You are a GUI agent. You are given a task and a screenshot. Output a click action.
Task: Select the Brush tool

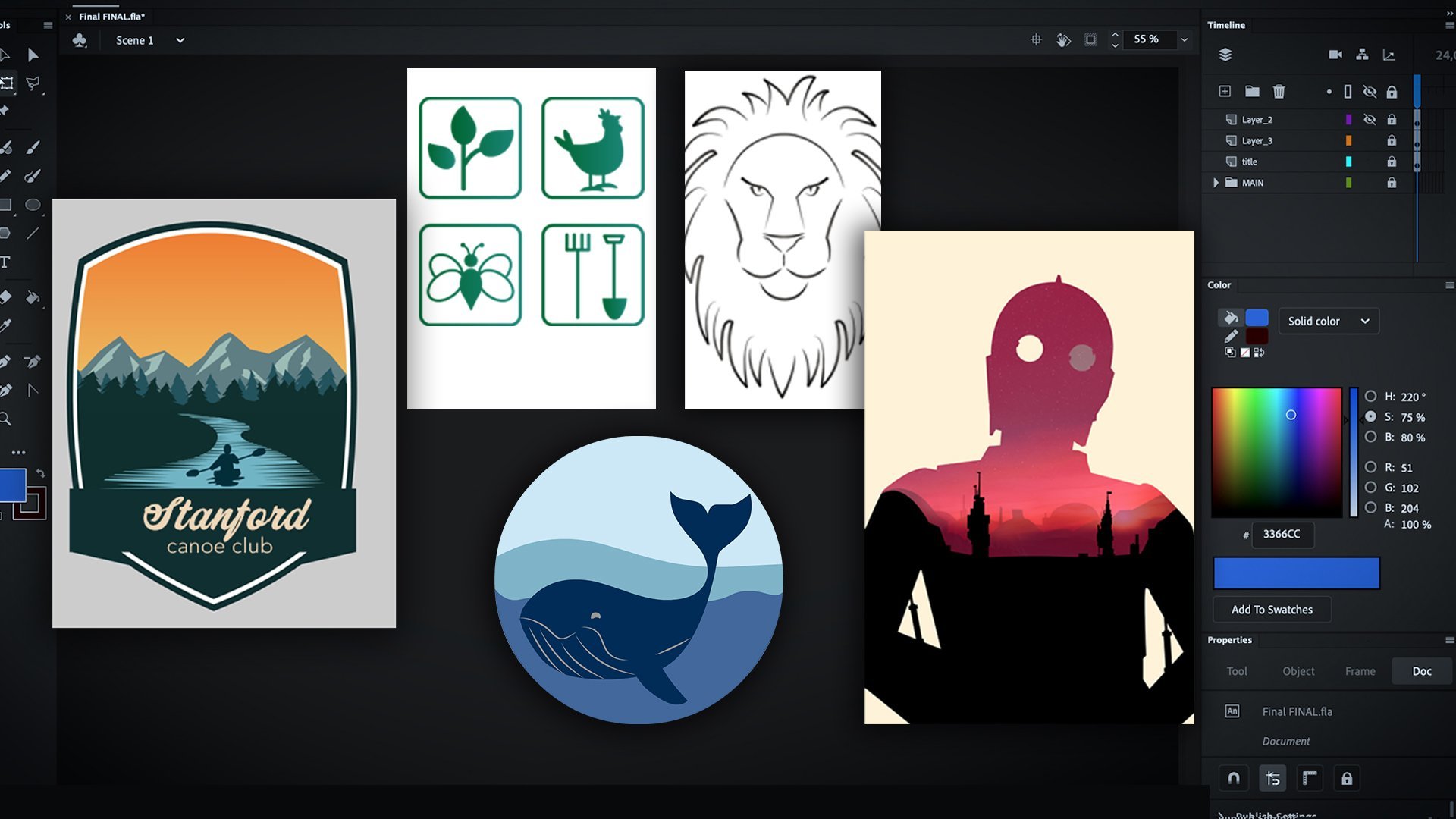[x=33, y=147]
